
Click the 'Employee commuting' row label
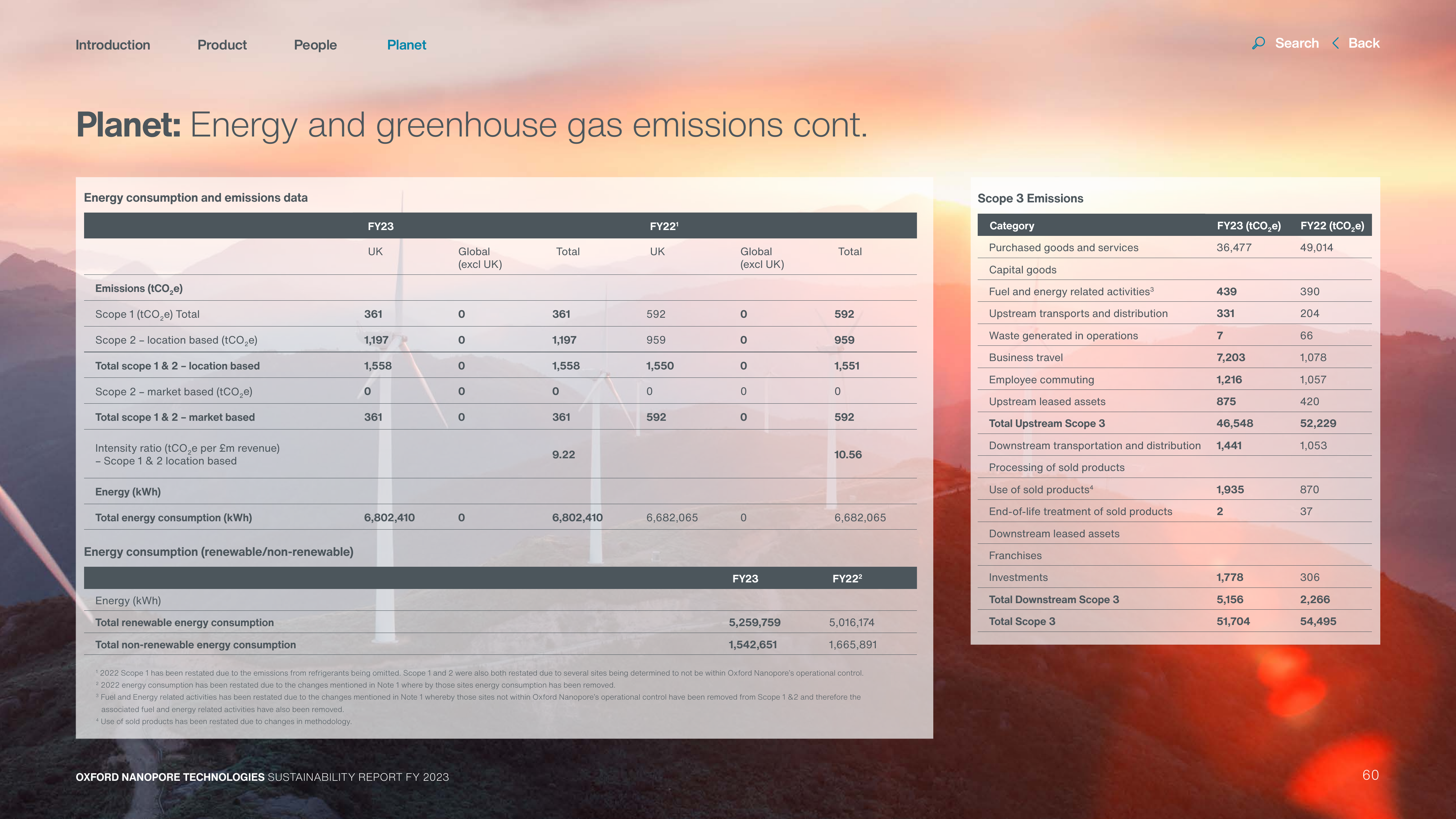(1042, 380)
